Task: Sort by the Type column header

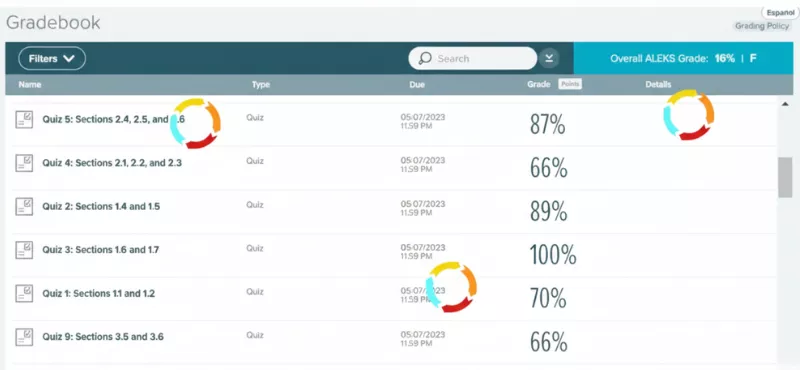Action: (261, 85)
